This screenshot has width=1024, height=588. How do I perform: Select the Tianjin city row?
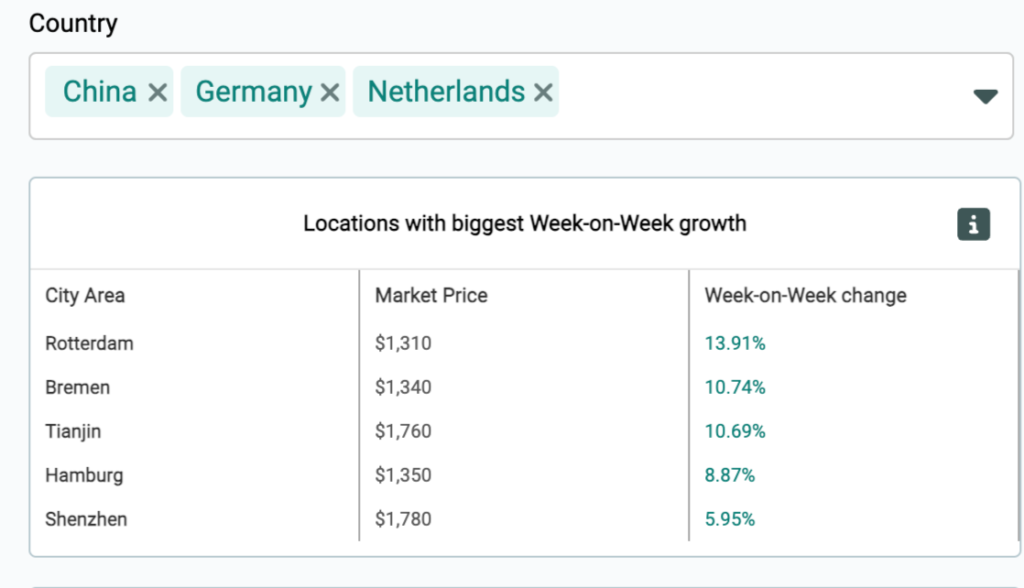click(x=73, y=431)
